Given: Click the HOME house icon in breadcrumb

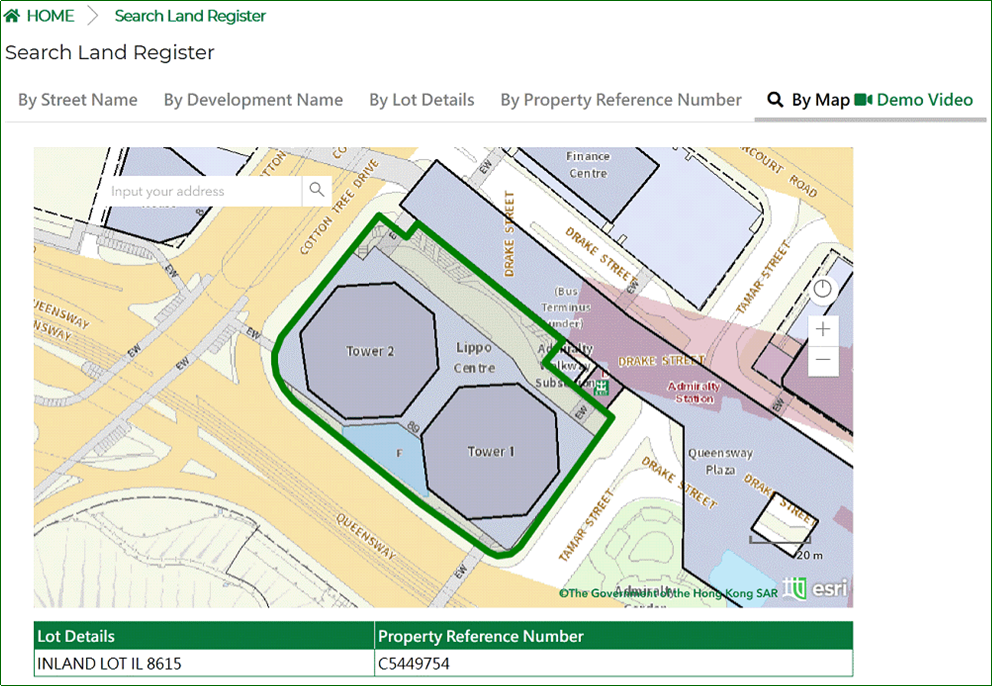Looking at the screenshot, I should point(12,16).
